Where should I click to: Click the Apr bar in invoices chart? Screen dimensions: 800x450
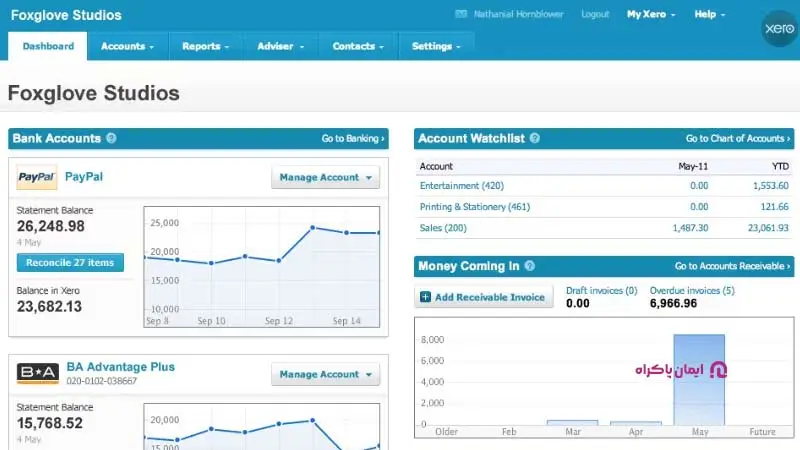636,423
